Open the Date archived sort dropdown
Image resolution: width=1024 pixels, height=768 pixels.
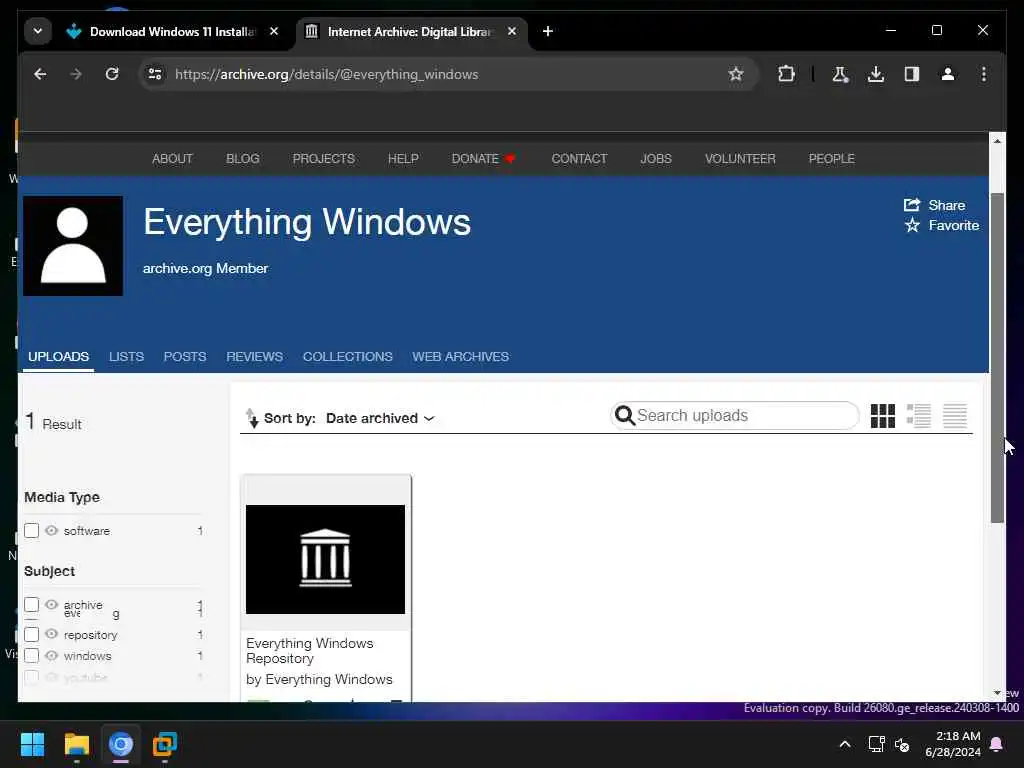(380, 418)
